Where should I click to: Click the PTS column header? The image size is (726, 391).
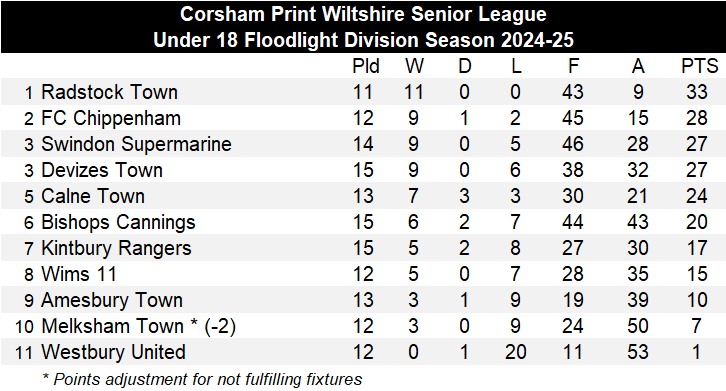[x=699, y=66]
